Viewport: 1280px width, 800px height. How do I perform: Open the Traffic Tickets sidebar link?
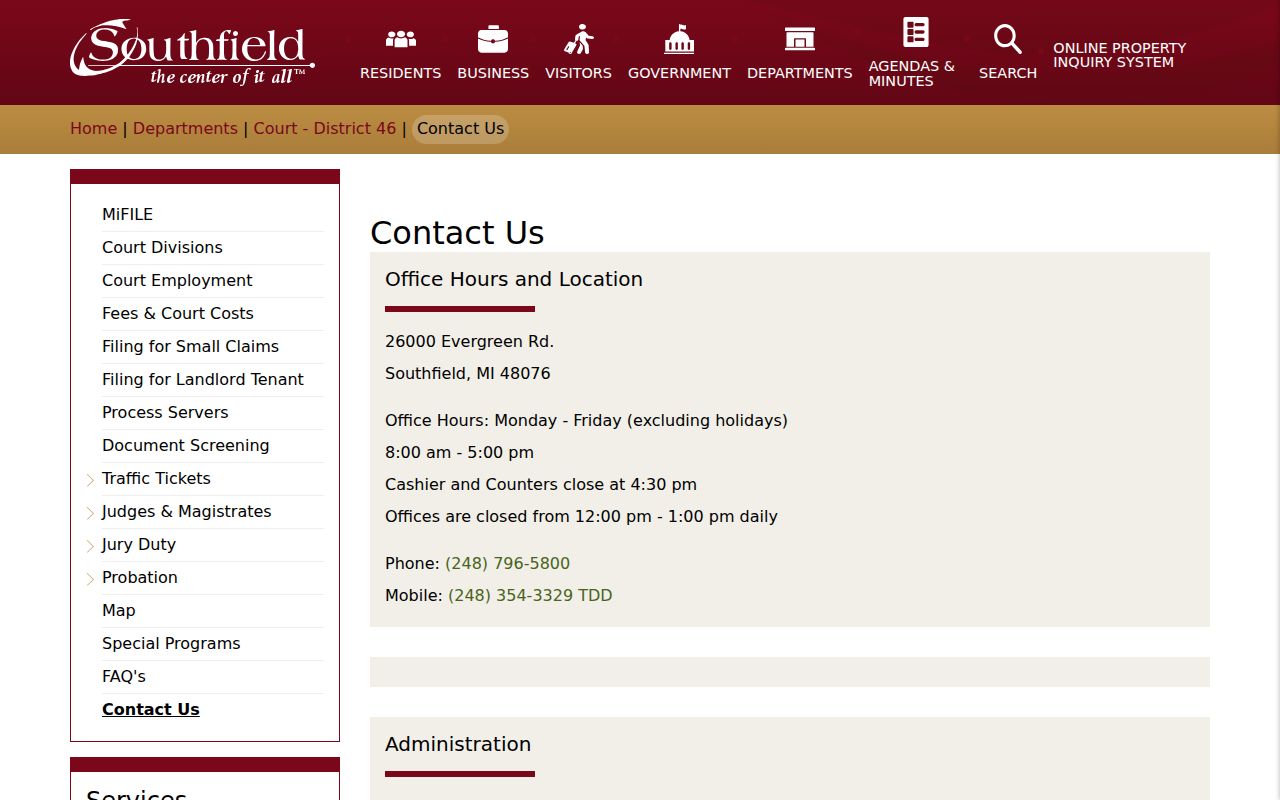(156, 479)
